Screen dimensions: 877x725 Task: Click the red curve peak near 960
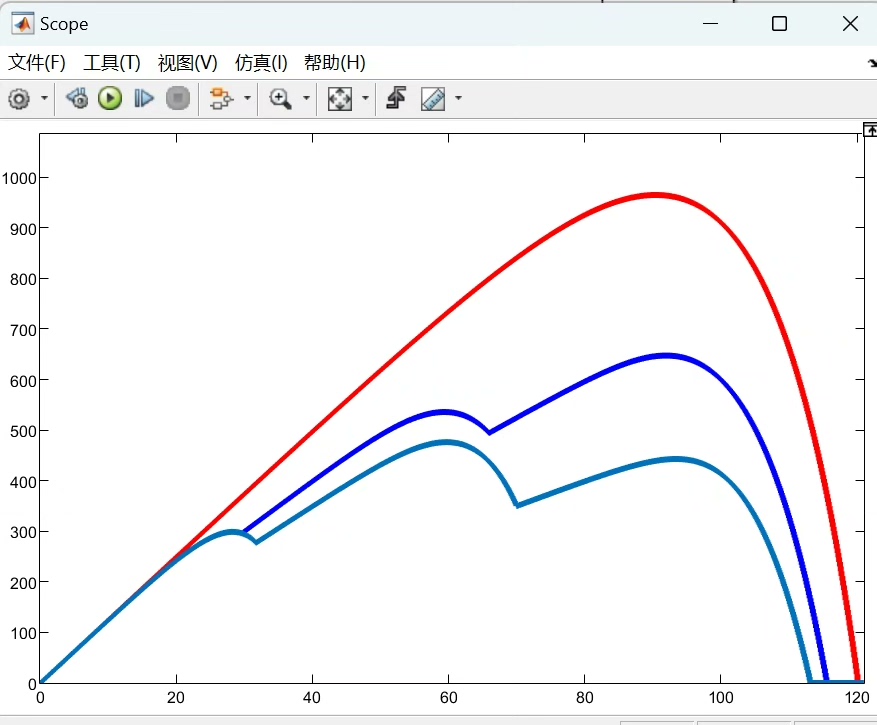pos(656,195)
